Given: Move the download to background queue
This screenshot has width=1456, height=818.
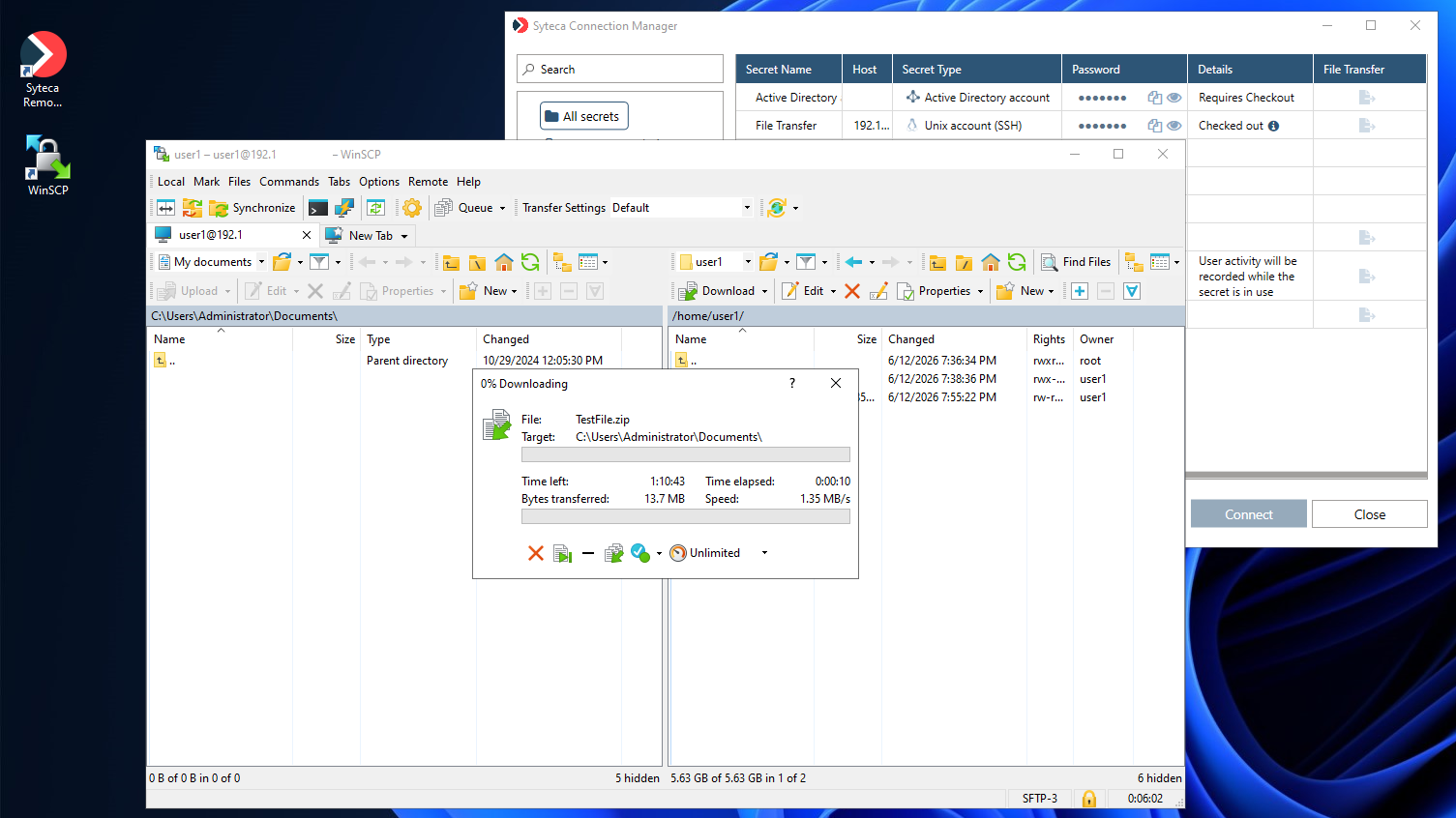Looking at the screenshot, I should click(x=613, y=553).
